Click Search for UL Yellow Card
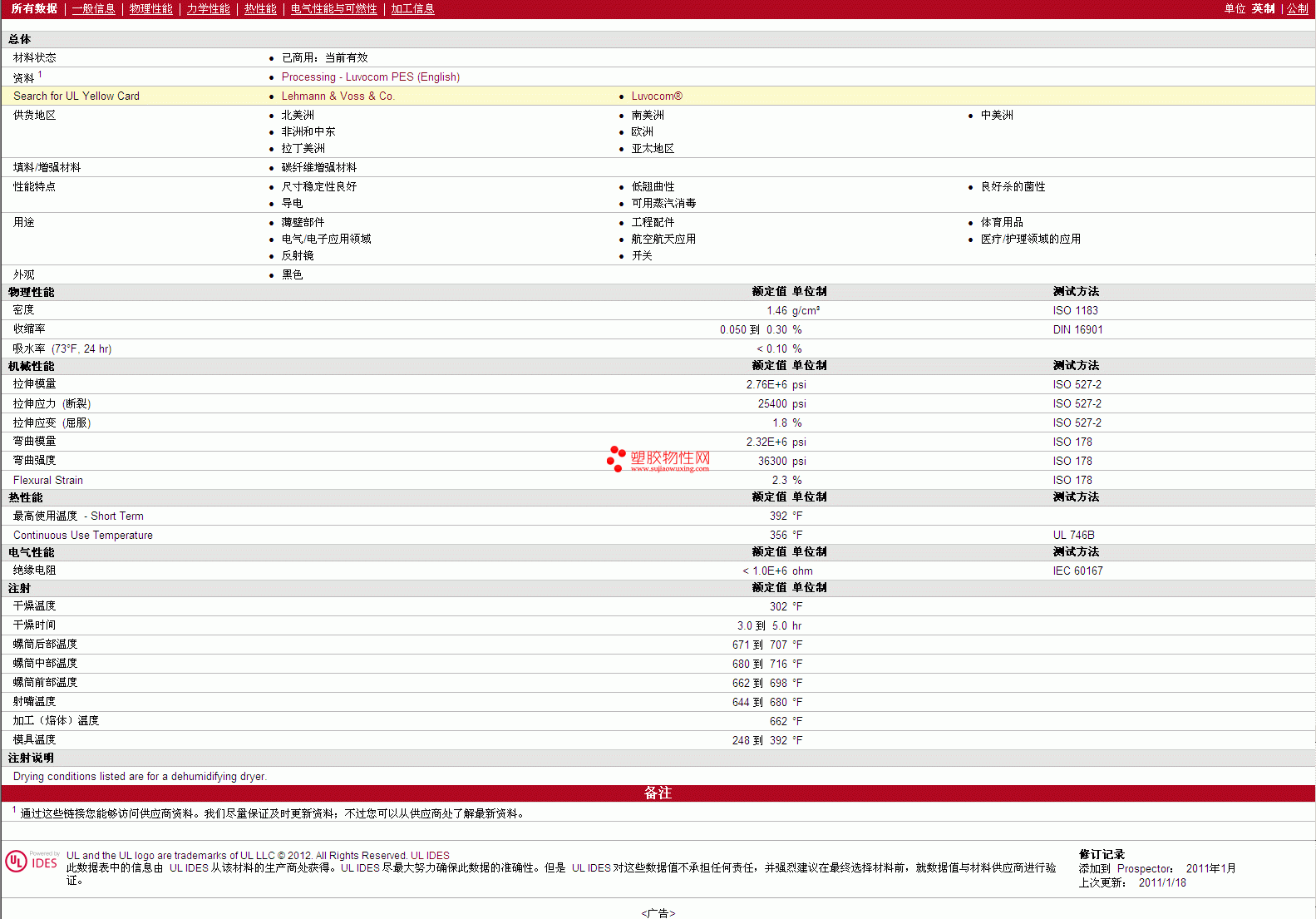1316x919 pixels. (x=76, y=96)
